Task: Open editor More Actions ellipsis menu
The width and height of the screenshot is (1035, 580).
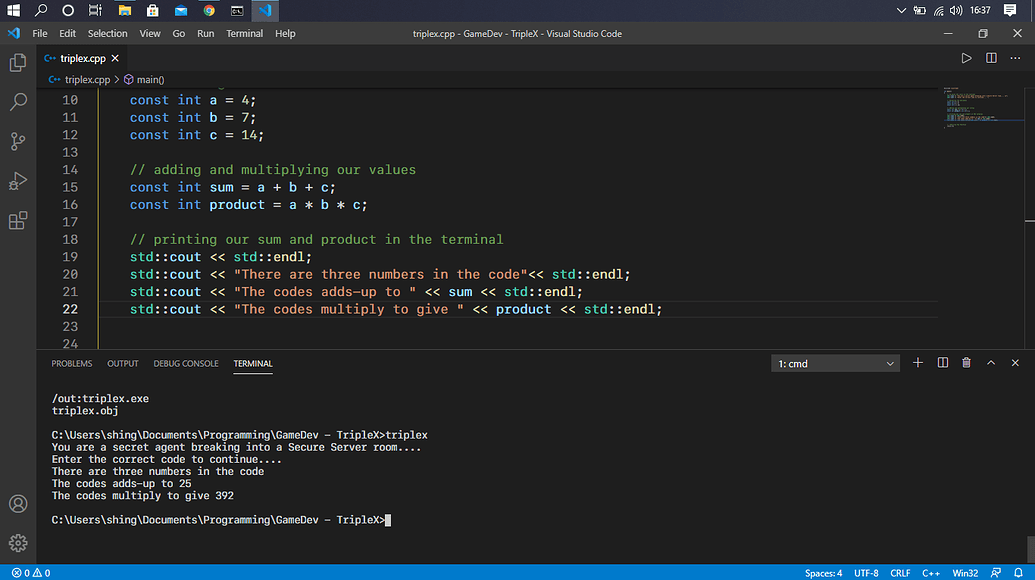Action: coord(1015,58)
